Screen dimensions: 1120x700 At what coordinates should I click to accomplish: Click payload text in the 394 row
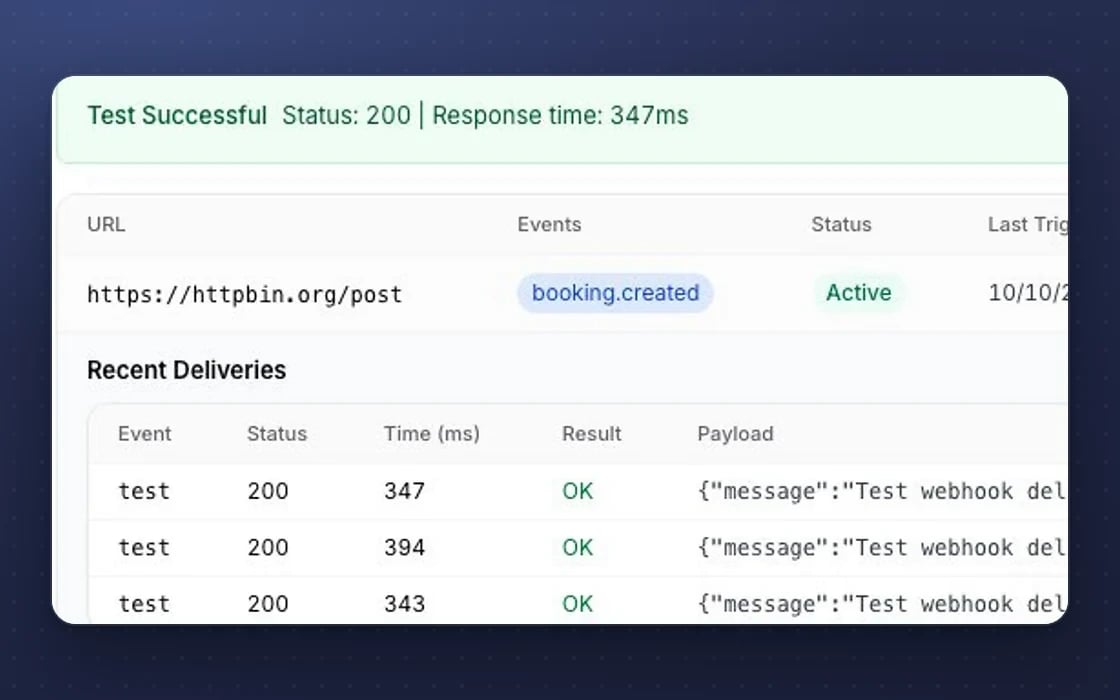882,548
